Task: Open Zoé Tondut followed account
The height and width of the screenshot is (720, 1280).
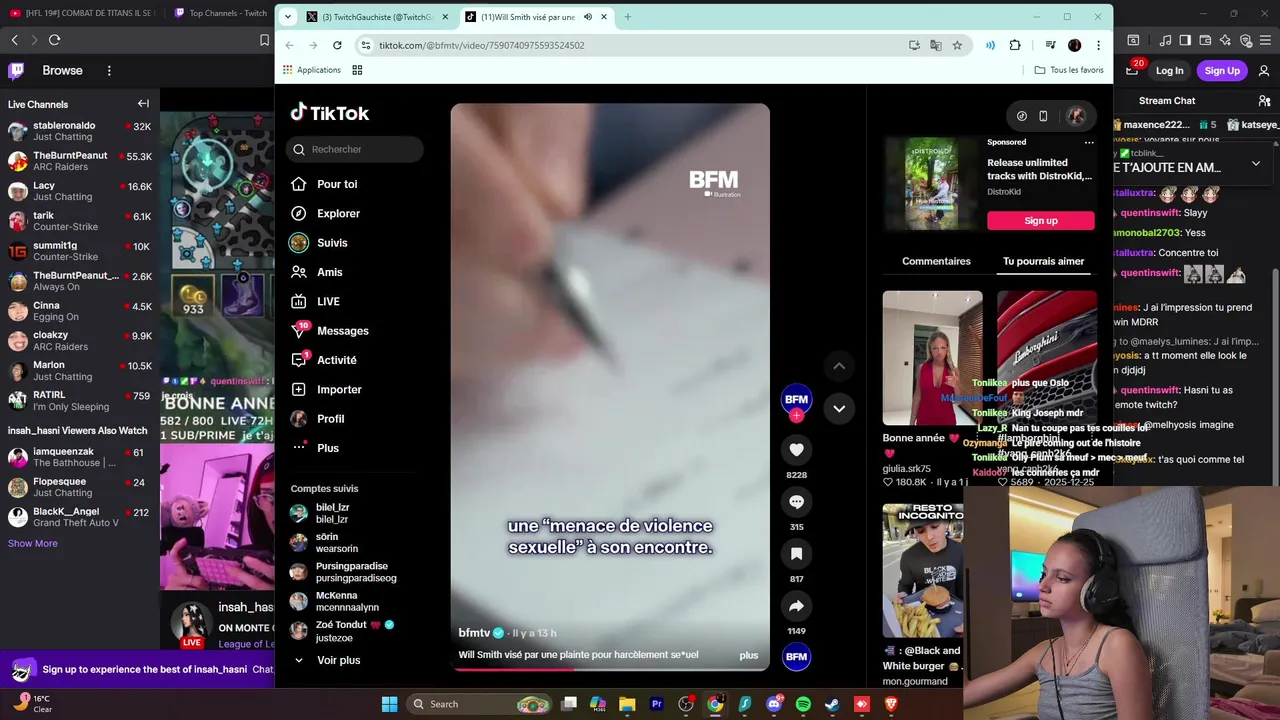Action: click(343, 631)
